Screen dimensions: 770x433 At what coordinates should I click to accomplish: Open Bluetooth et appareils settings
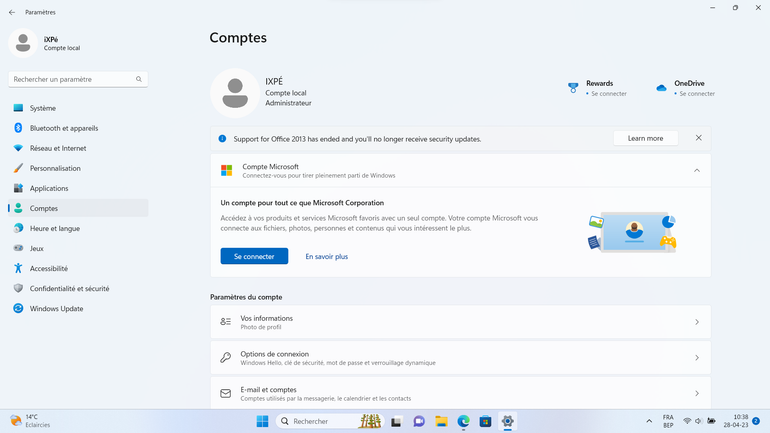[x=78, y=128]
